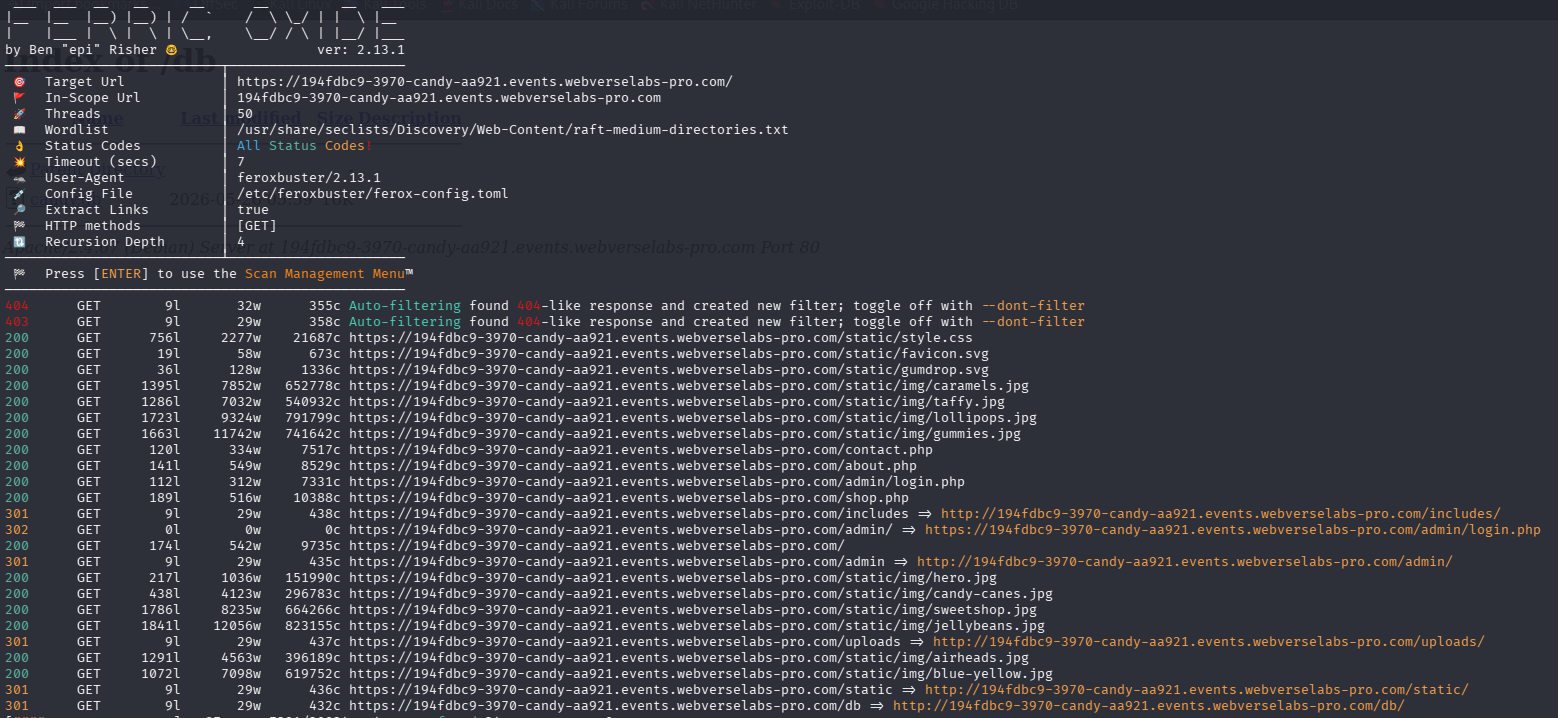Viewport: 1558px width, 718px height.
Task: Click the red 403 auto-filtering status code
Action: 17,322
